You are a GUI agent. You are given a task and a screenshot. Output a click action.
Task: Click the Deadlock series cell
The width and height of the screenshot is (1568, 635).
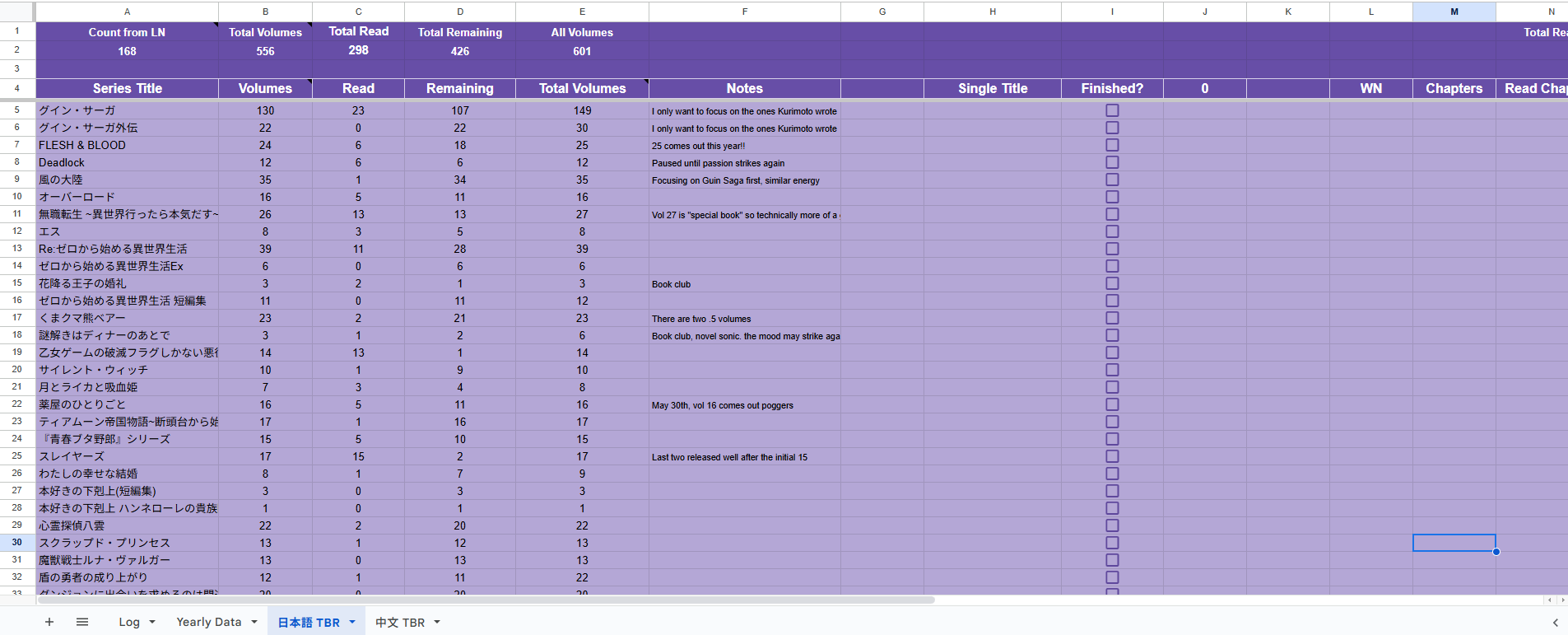pos(127,162)
